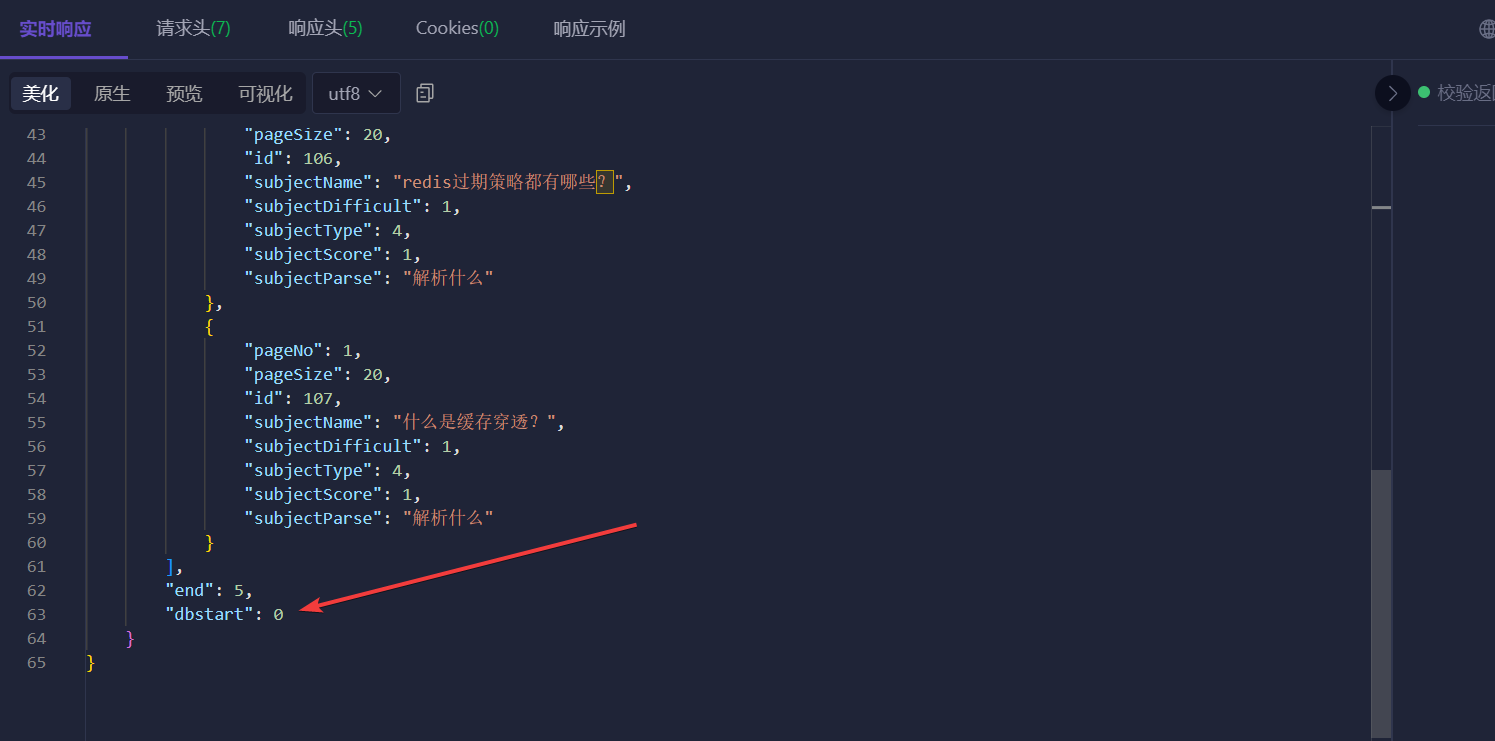Click the "subjectParse" key on line 59
This screenshot has width=1495, height=741.
pos(313,518)
